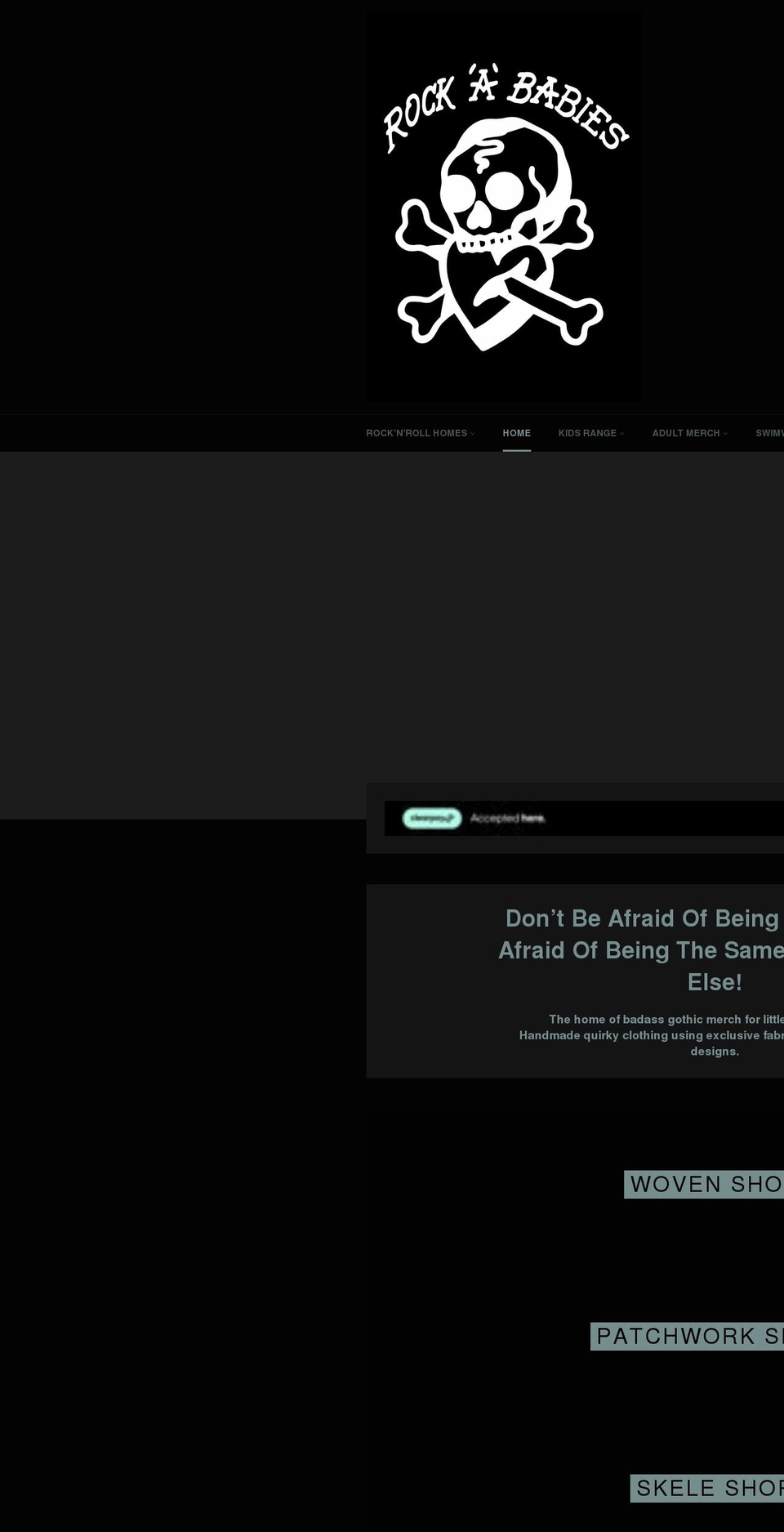This screenshot has width=784, height=1532.
Task: Click the 'badass gothic merch' description text
Action: tap(666, 1019)
